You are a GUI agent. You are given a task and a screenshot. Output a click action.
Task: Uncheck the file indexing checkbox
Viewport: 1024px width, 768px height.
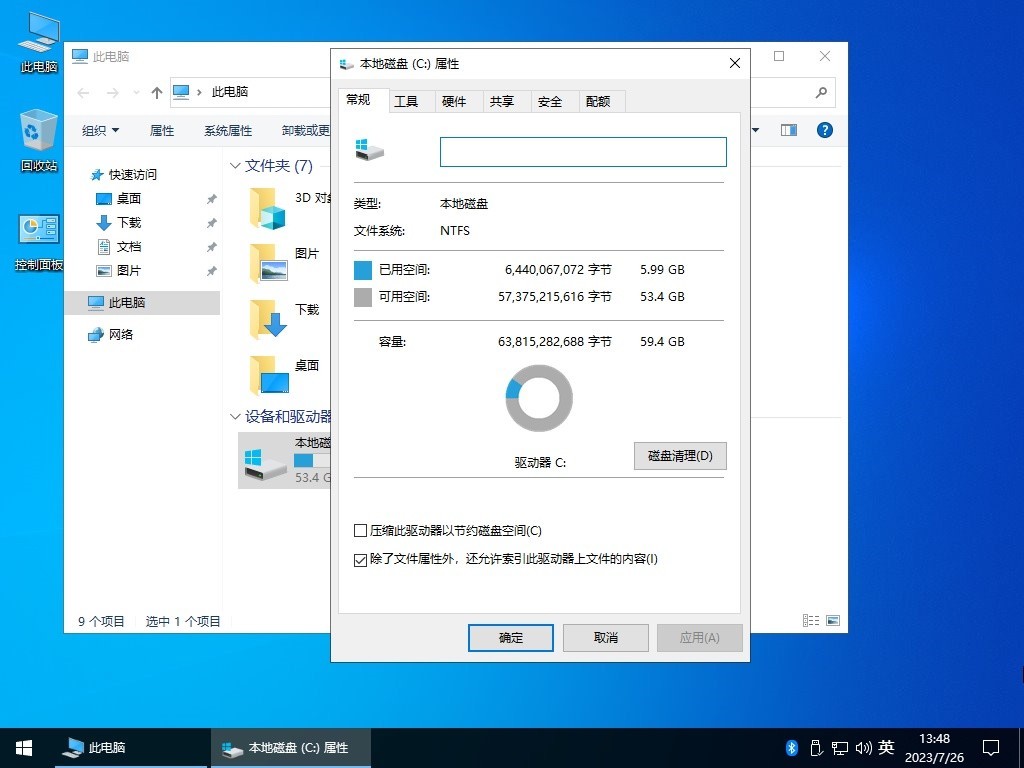(x=360, y=559)
